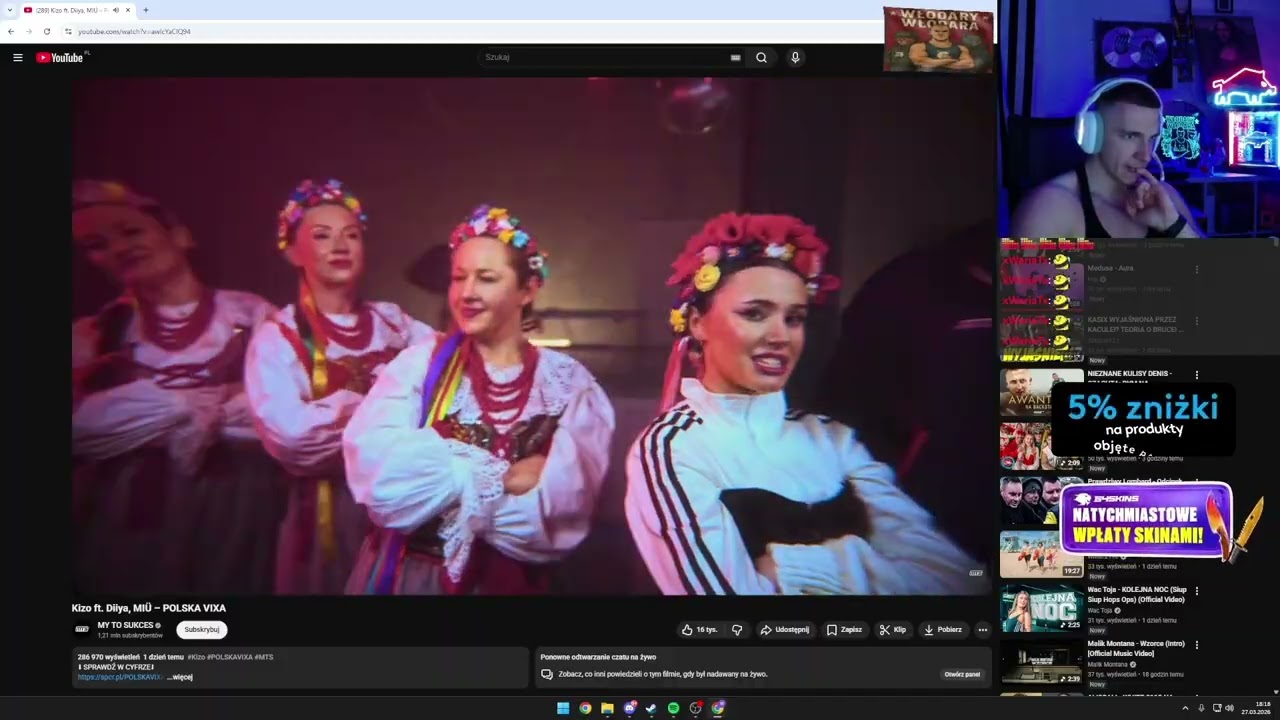
Task: Expand description with ...więcej
Action: (x=180, y=677)
